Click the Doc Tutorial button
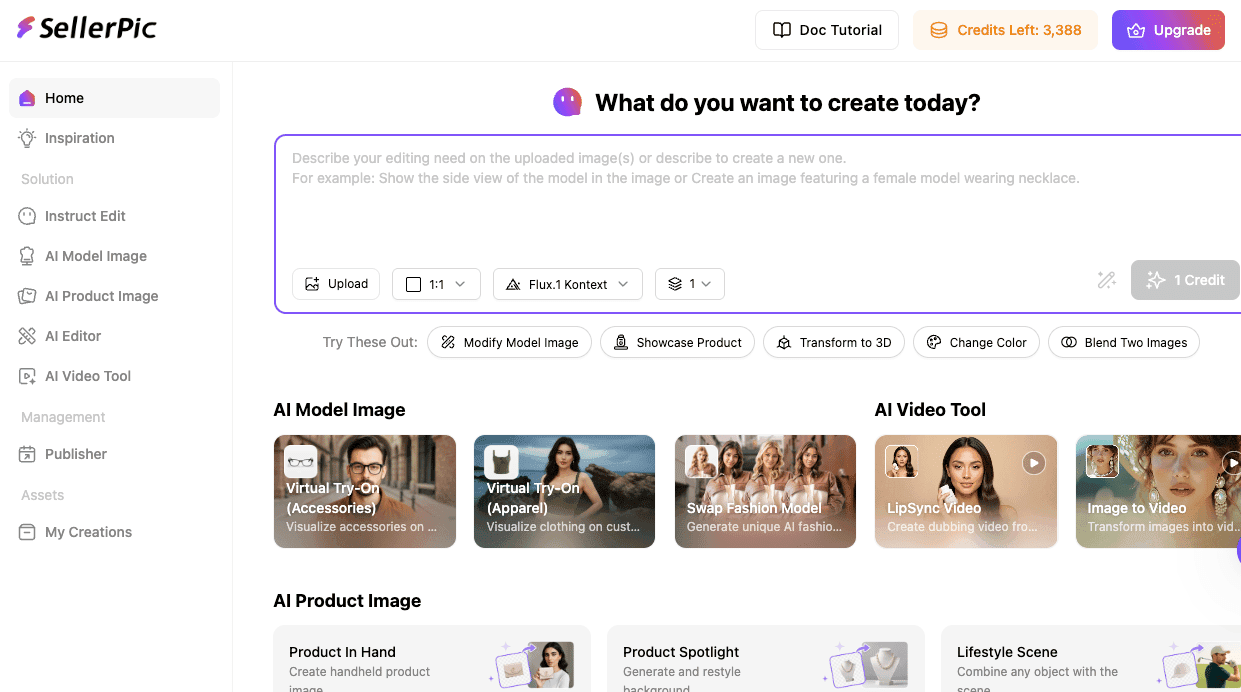 pyautogui.click(x=827, y=30)
